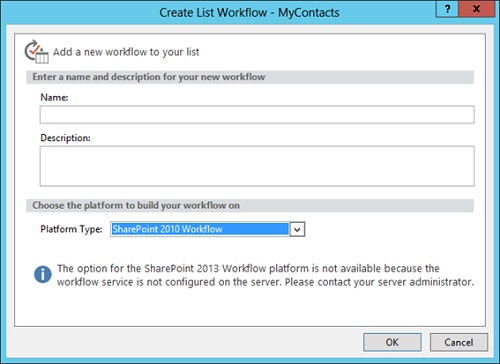Click the workflow list icon beside the heading
The image size is (500, 364).
[36, 52]
